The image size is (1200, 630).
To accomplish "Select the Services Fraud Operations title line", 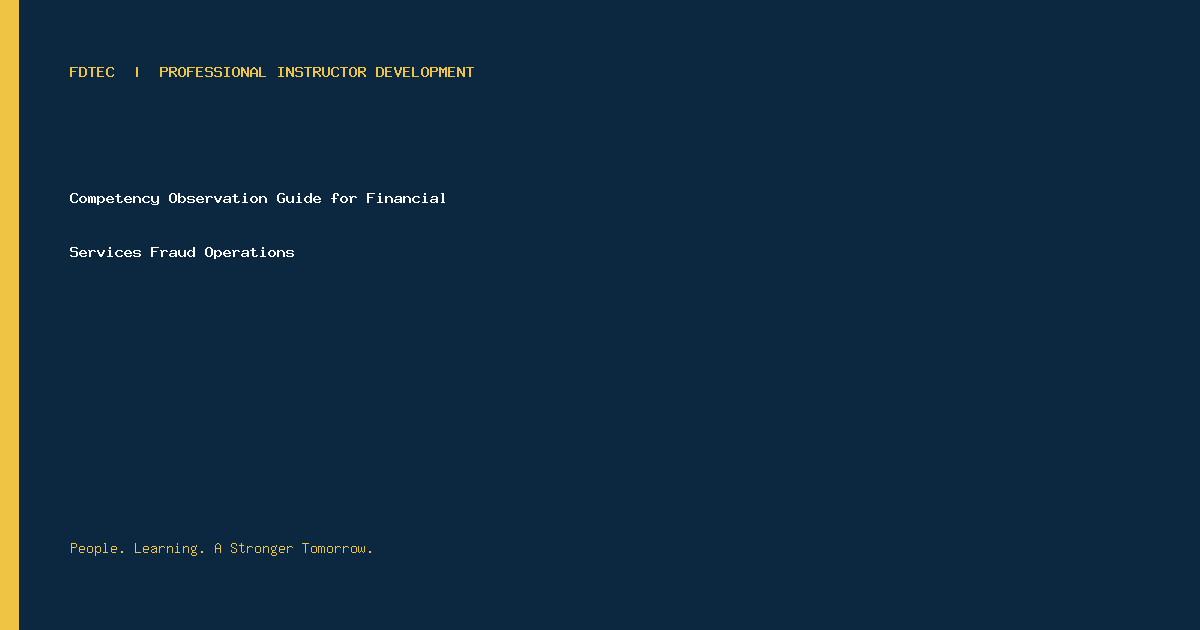I will point(182,252).
